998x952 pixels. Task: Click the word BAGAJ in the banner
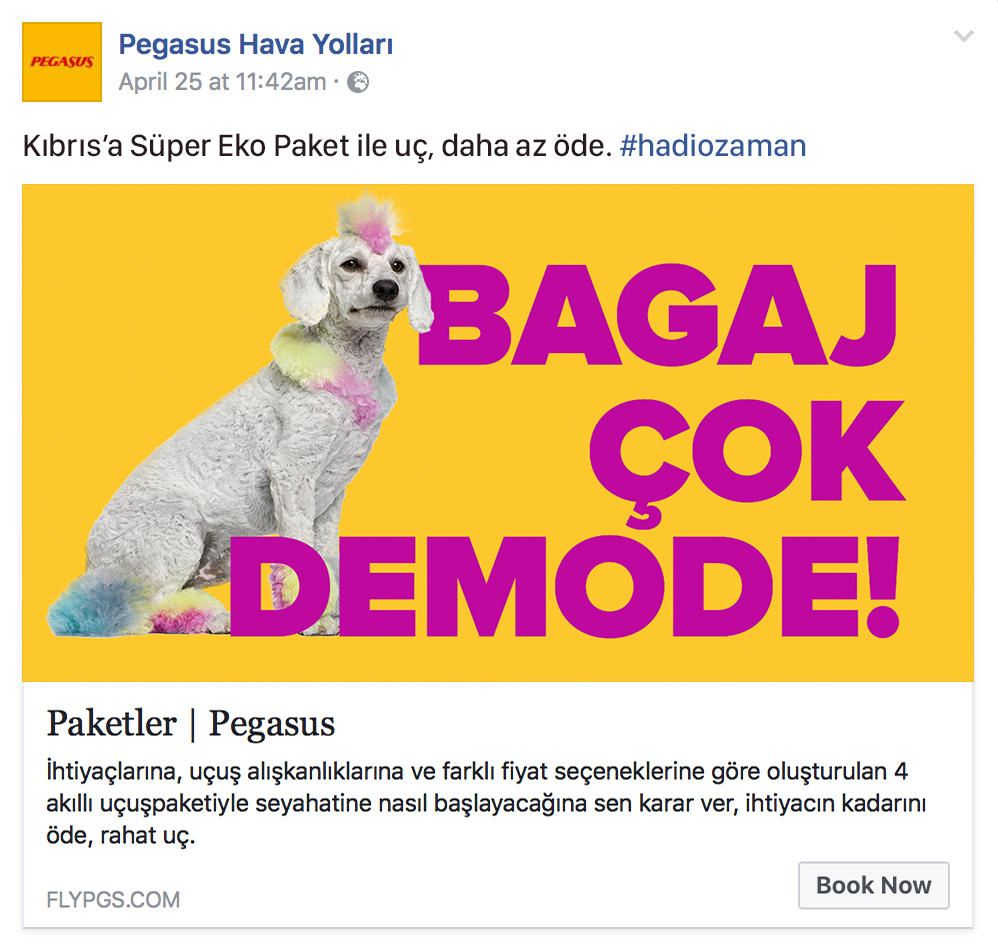[x=657, y=314]
